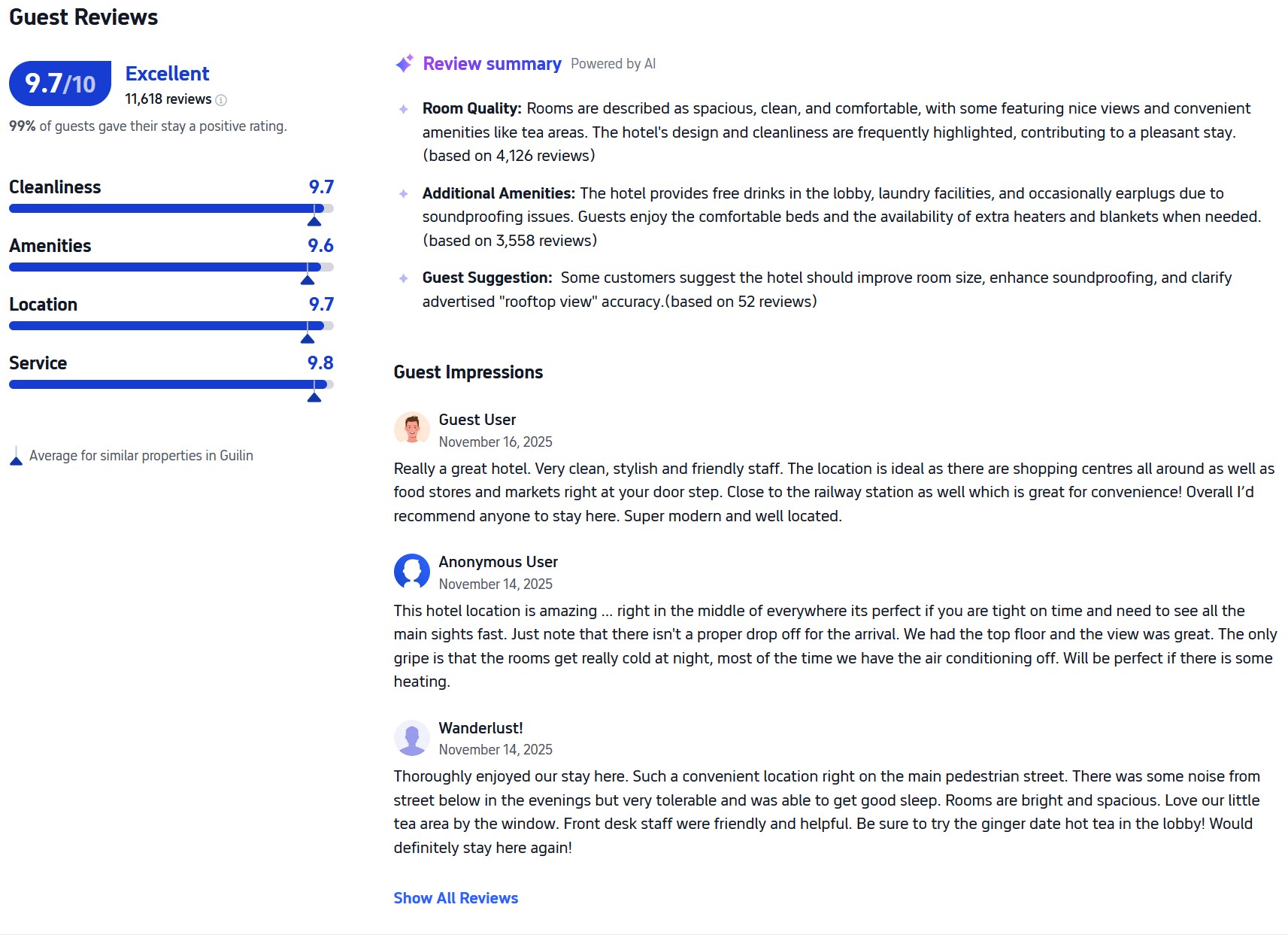Click the info icon beside 11,618 reviews
1288x935 pixels.
(x=221, y=100)
